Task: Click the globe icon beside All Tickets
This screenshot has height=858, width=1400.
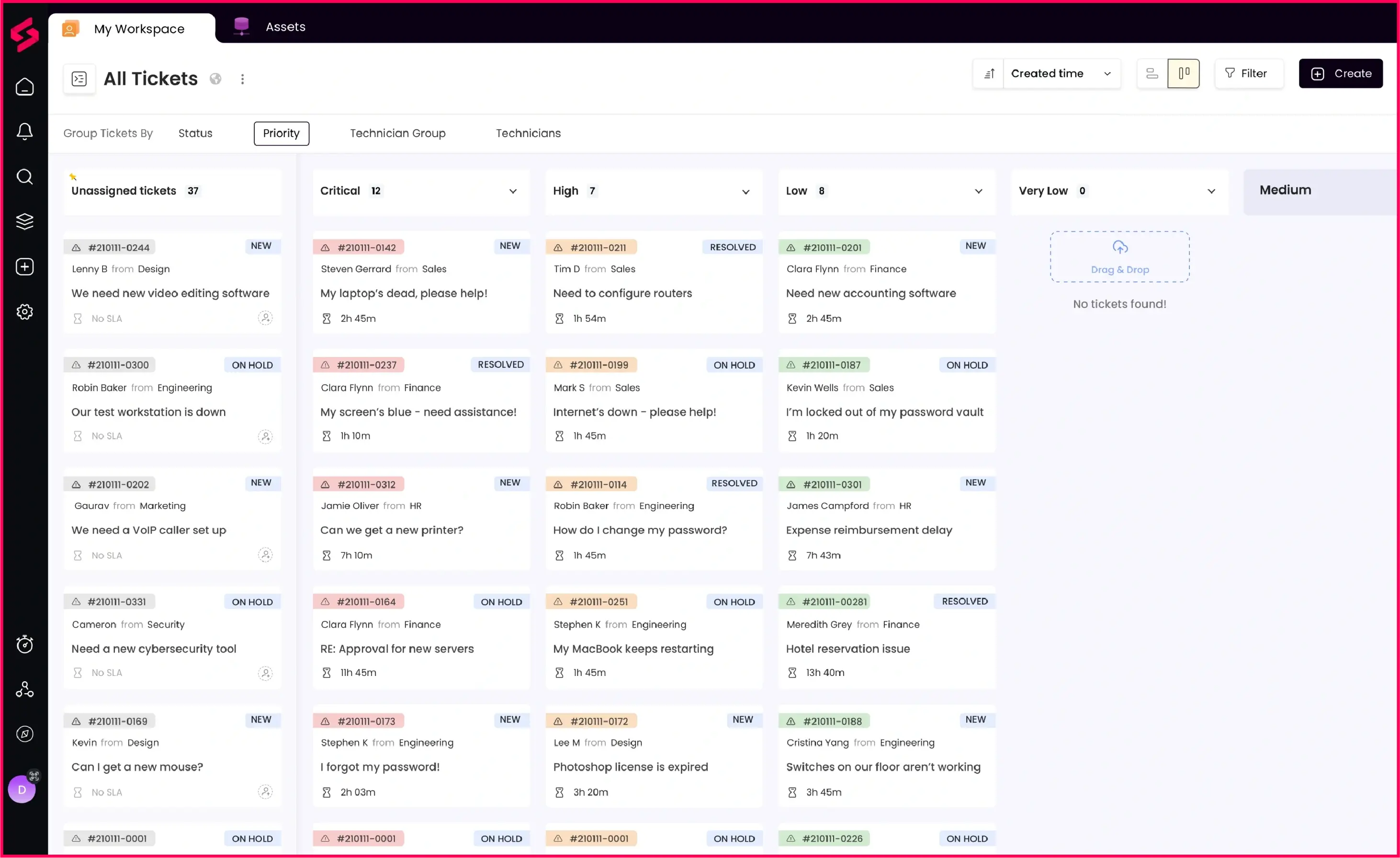Action: click(215, 79)
